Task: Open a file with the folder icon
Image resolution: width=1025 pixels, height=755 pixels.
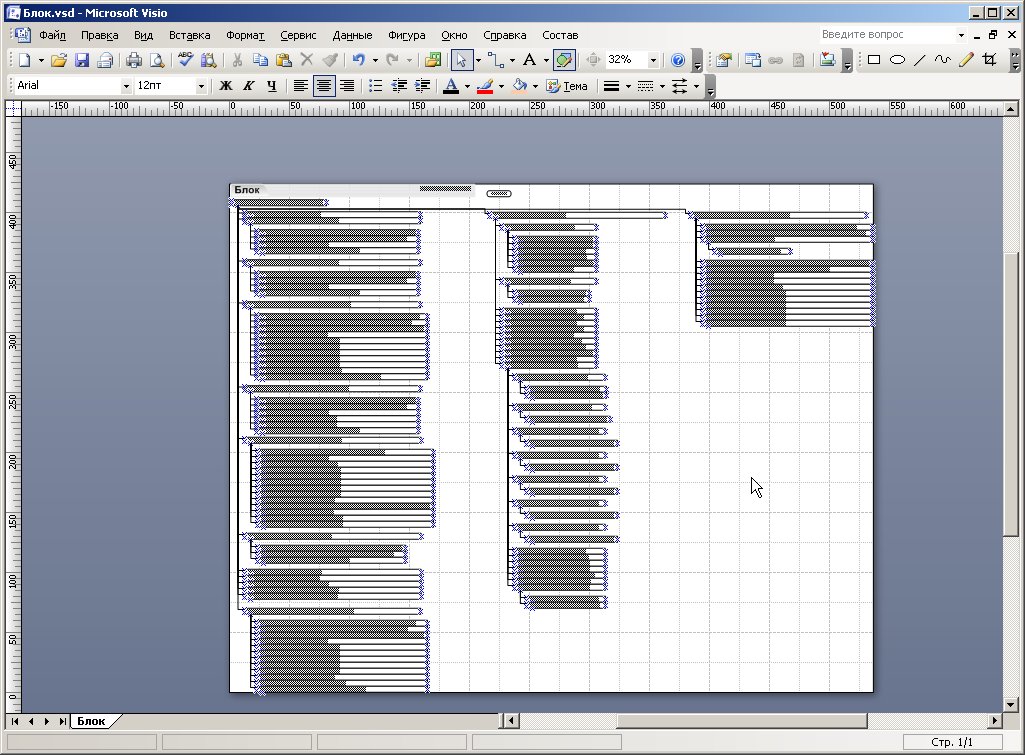Action: (59, 60)
